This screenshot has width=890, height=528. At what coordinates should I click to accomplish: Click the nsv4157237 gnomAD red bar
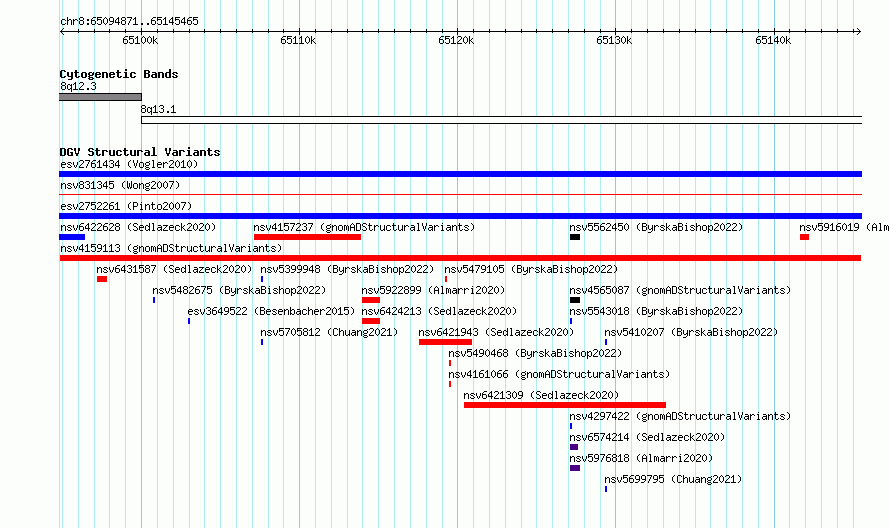click(x=307, y=237)
